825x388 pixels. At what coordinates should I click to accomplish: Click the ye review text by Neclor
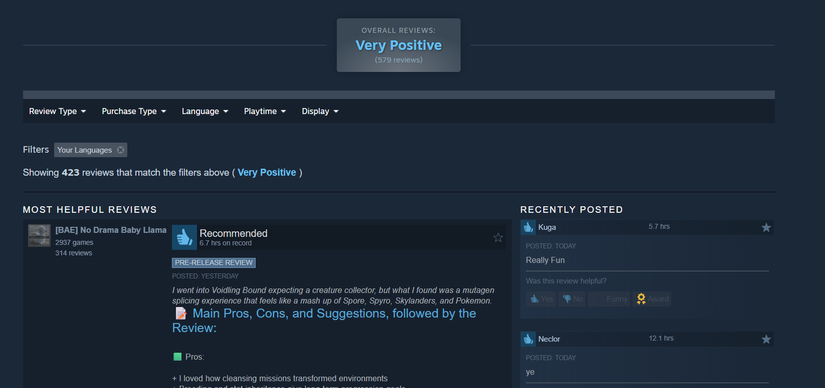click(530, 372)
